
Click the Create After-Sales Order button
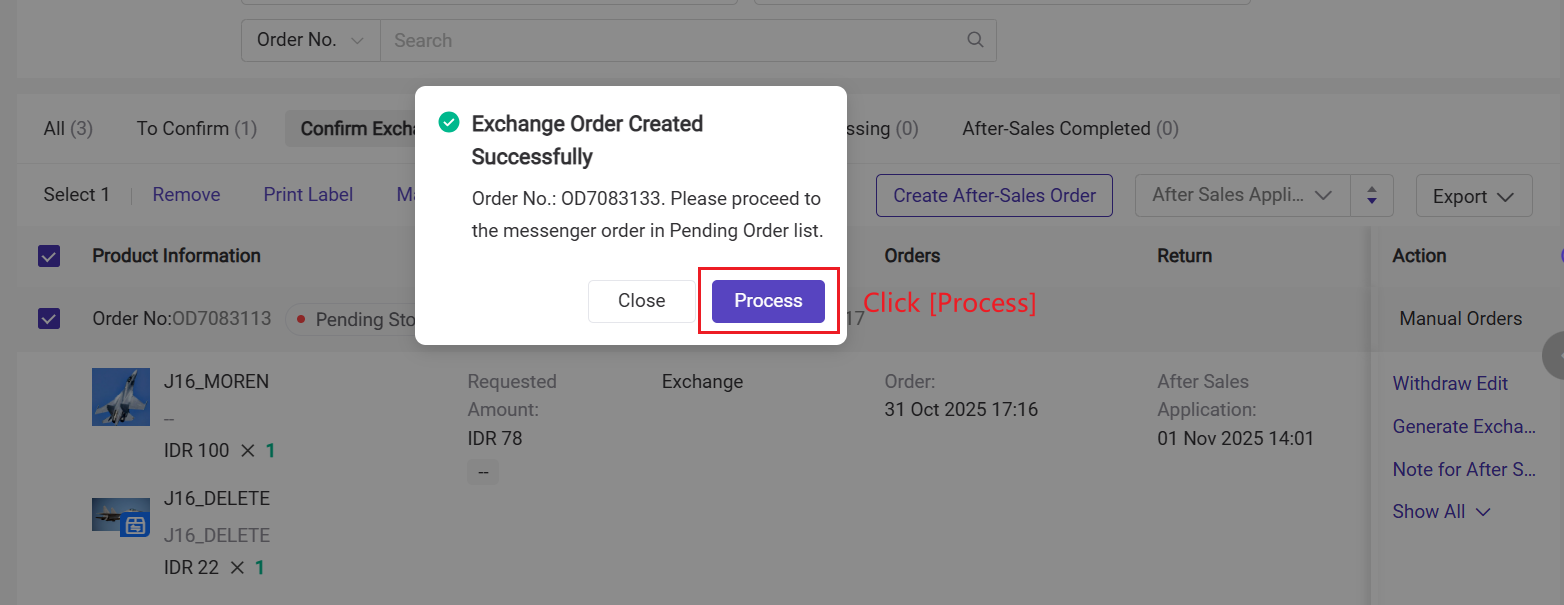[994, 196]
